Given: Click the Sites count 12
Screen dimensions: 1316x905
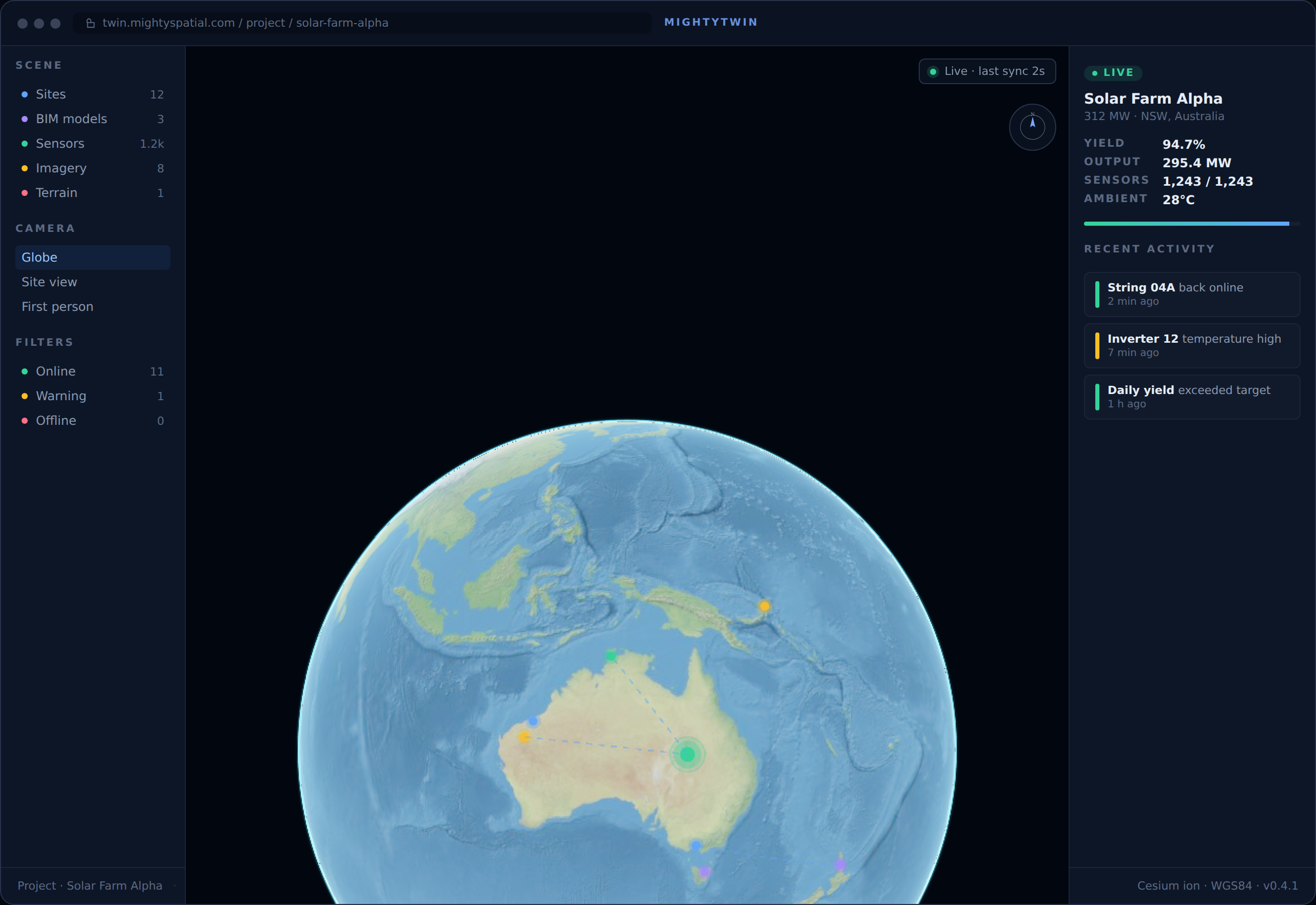Looking at the screenshot, I should point(157,95).
